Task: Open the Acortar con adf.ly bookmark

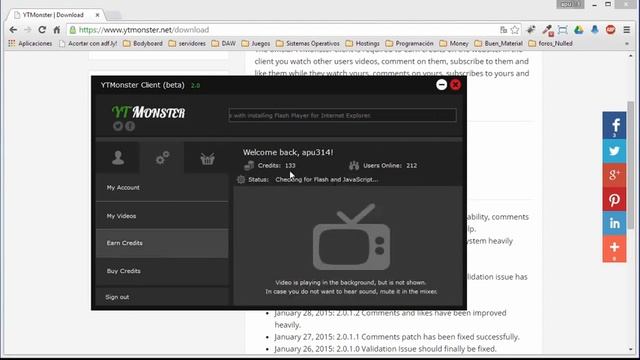Action: pos(88,43)
